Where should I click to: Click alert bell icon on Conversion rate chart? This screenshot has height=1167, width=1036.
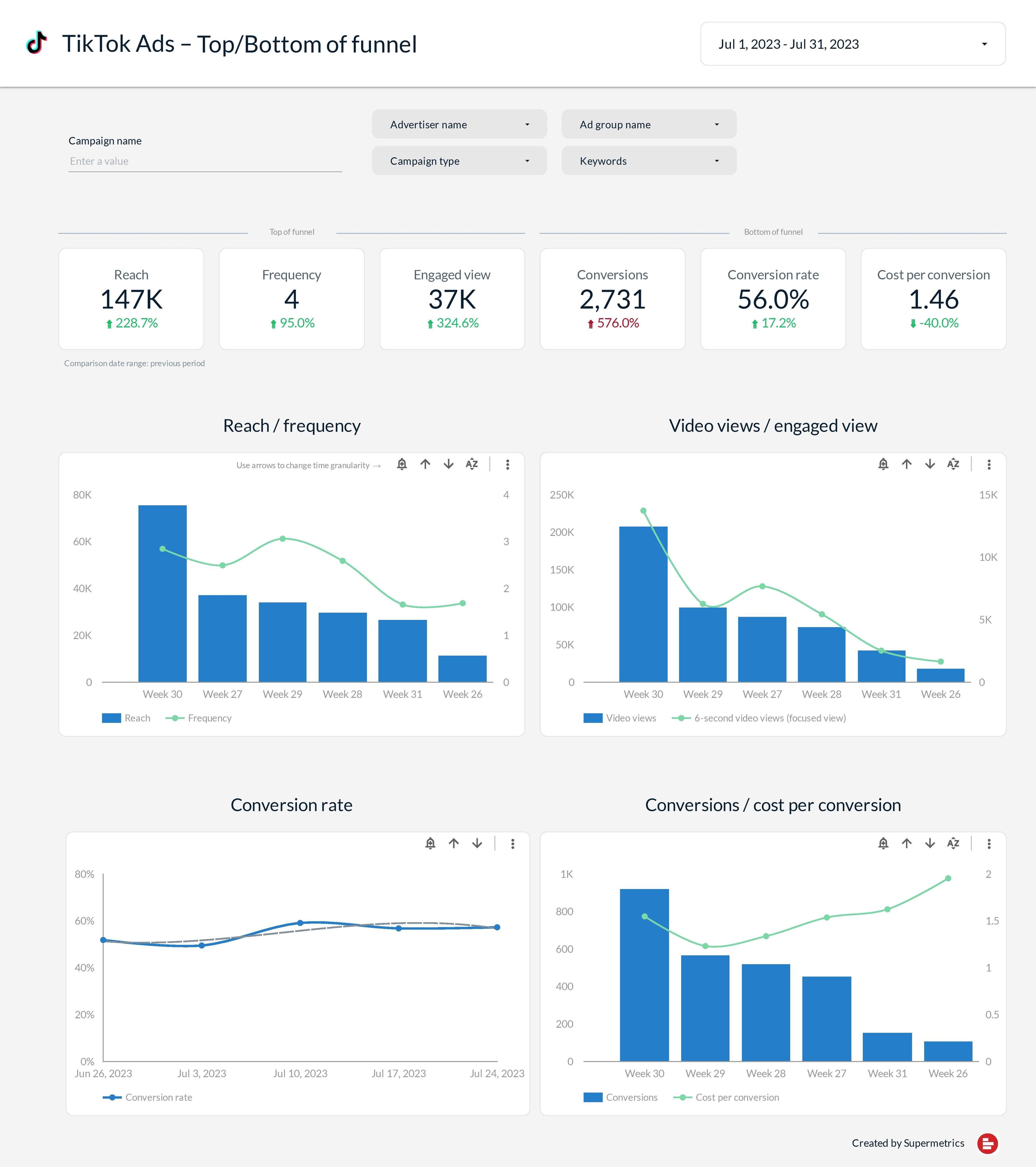(431, 843)
